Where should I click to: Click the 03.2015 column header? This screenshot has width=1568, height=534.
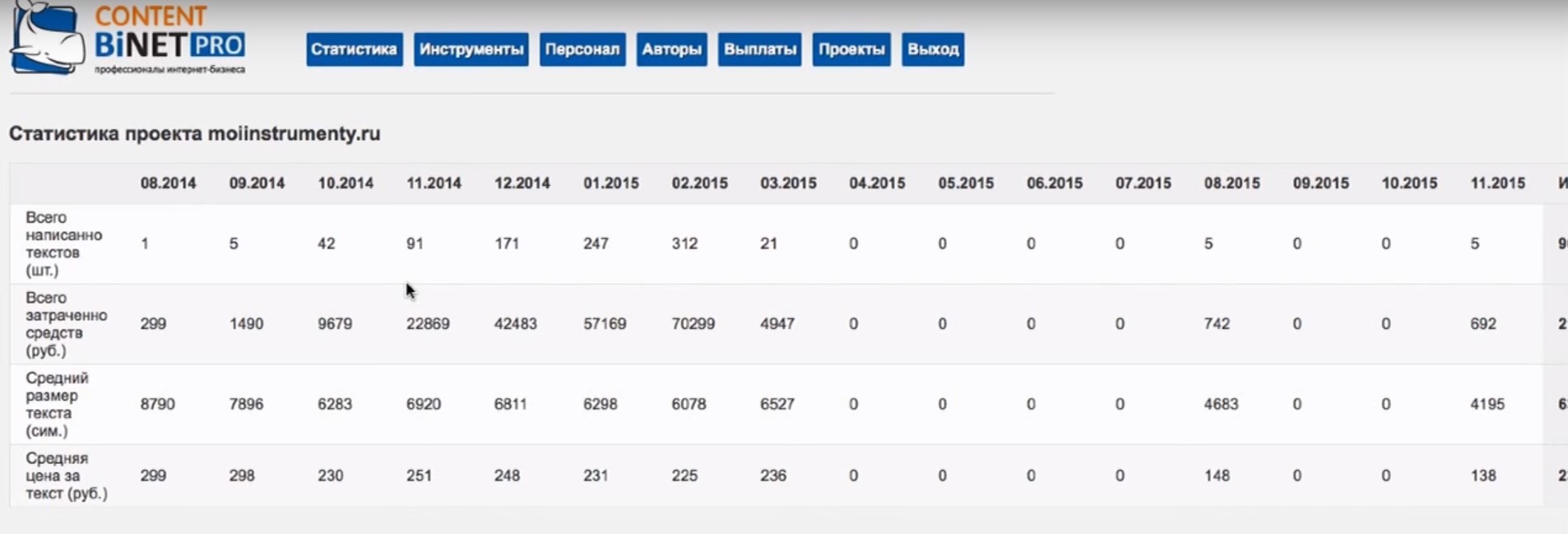click(789, 183)
